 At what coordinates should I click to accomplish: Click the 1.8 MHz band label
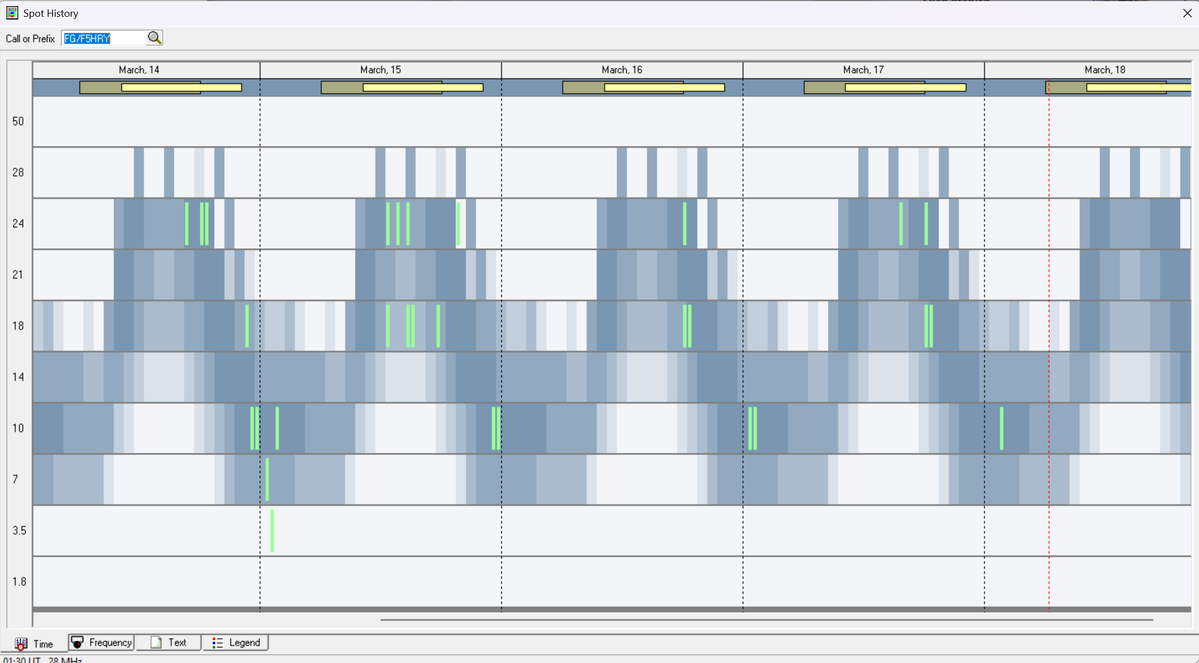[x=19, y=582]
